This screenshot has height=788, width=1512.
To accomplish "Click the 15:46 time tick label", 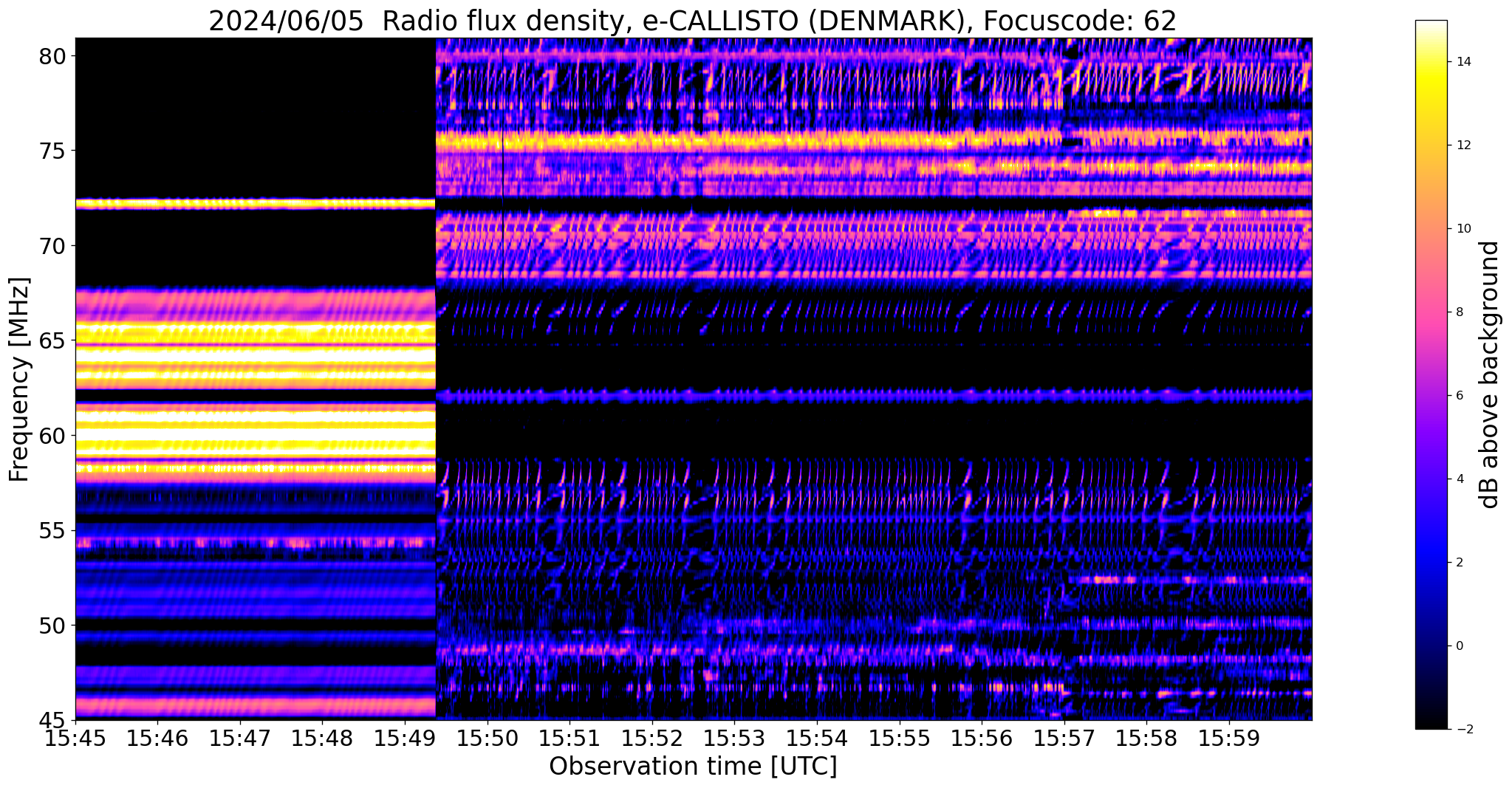I will 157,739.
